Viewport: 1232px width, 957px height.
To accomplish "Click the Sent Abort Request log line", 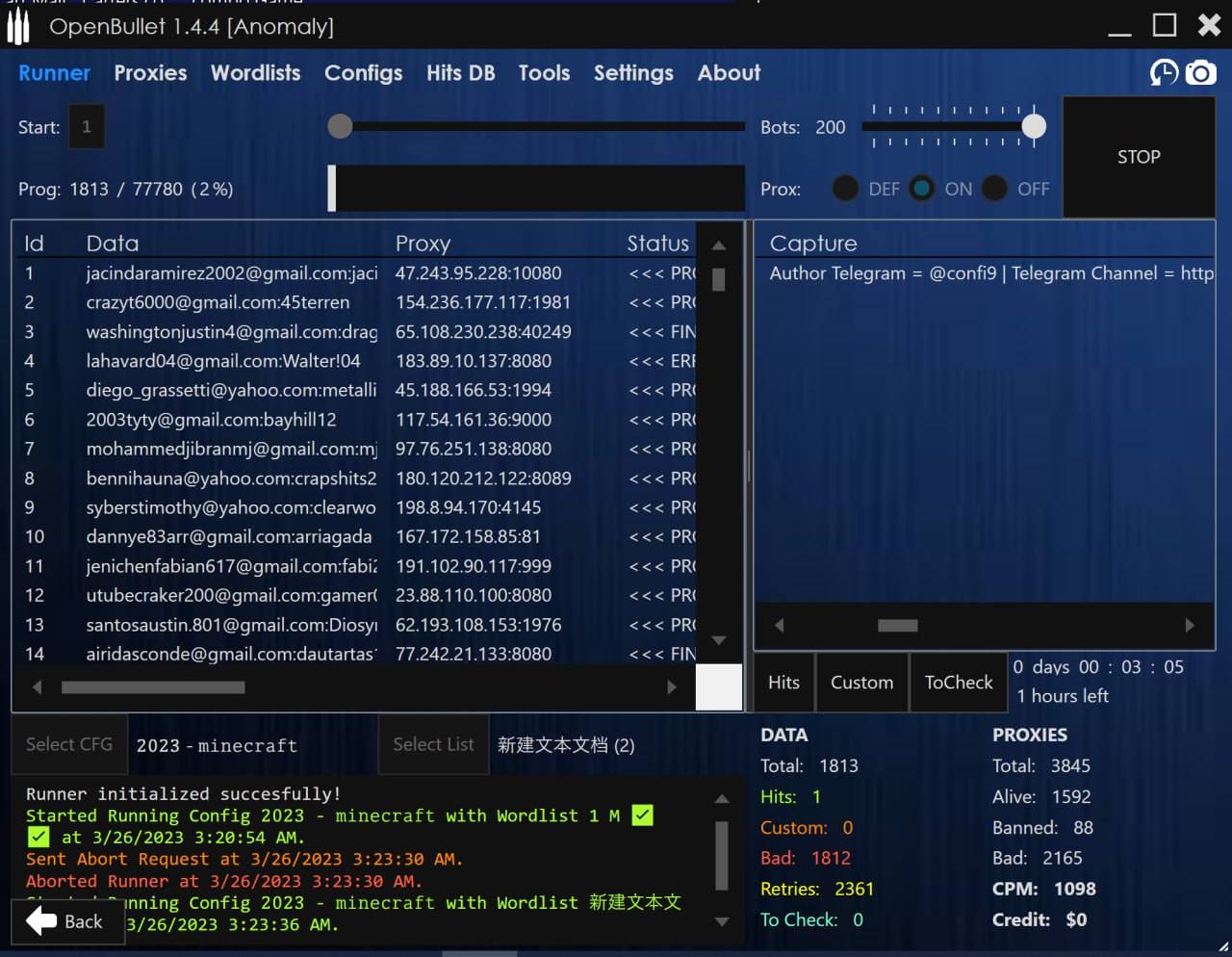I will tap(244, 859).
